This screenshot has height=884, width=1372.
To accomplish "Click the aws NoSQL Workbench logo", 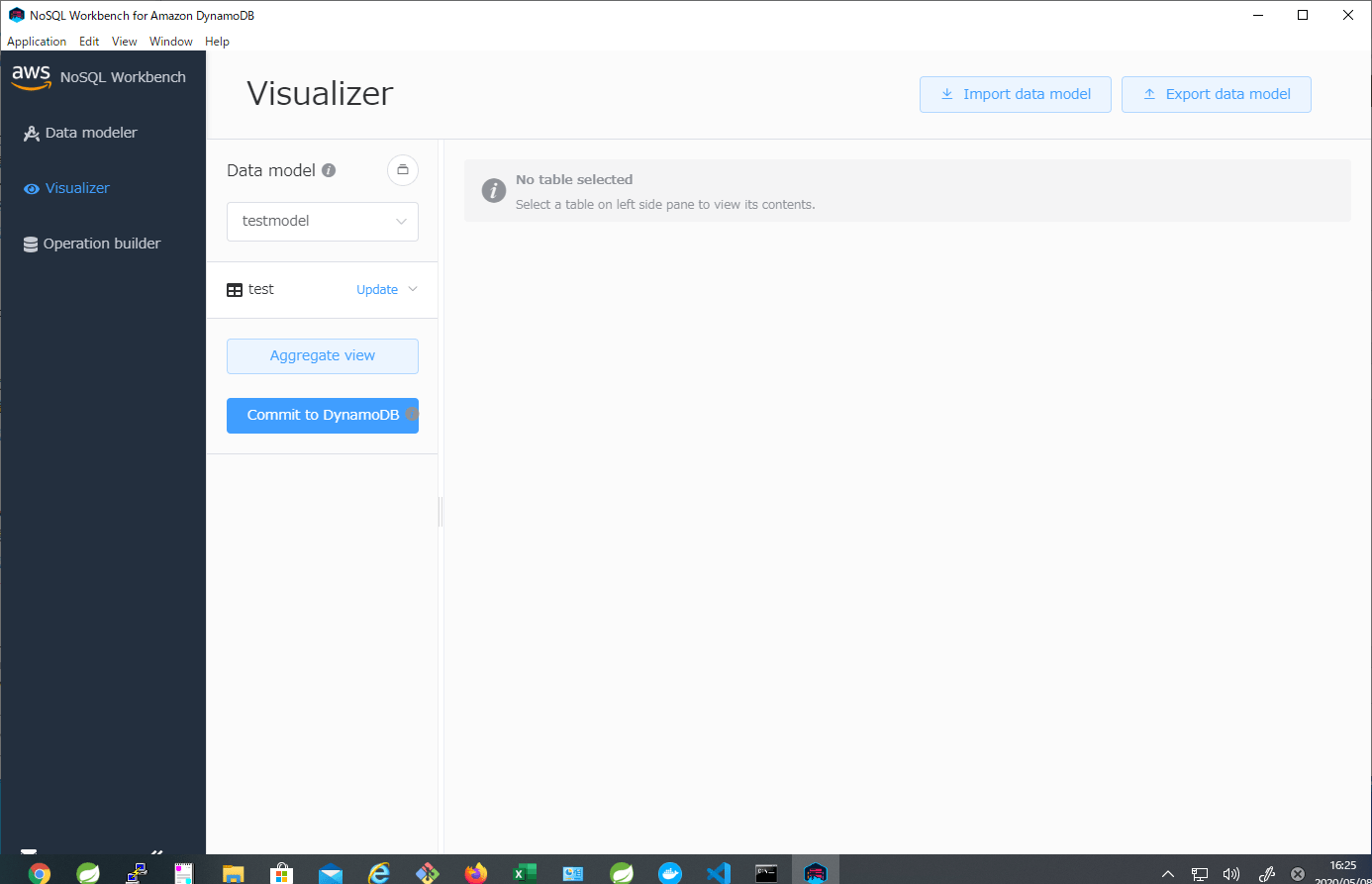I will pyautogui.click(x=30, y=75).
